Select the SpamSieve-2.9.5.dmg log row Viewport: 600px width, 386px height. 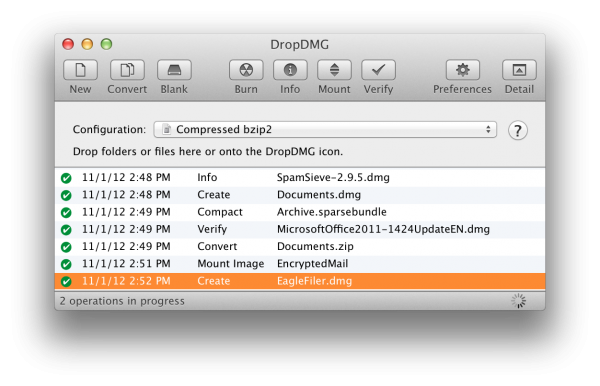(300, 178)
